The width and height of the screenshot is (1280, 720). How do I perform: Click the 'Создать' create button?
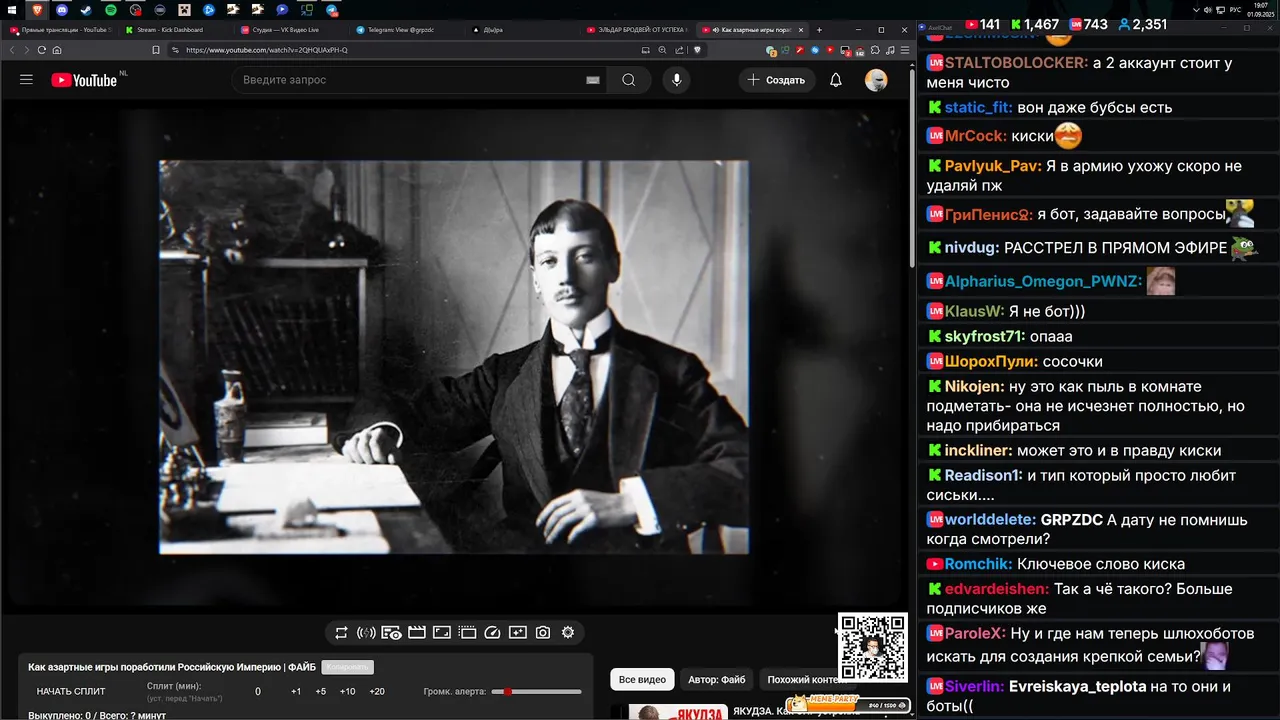point(776,80)
